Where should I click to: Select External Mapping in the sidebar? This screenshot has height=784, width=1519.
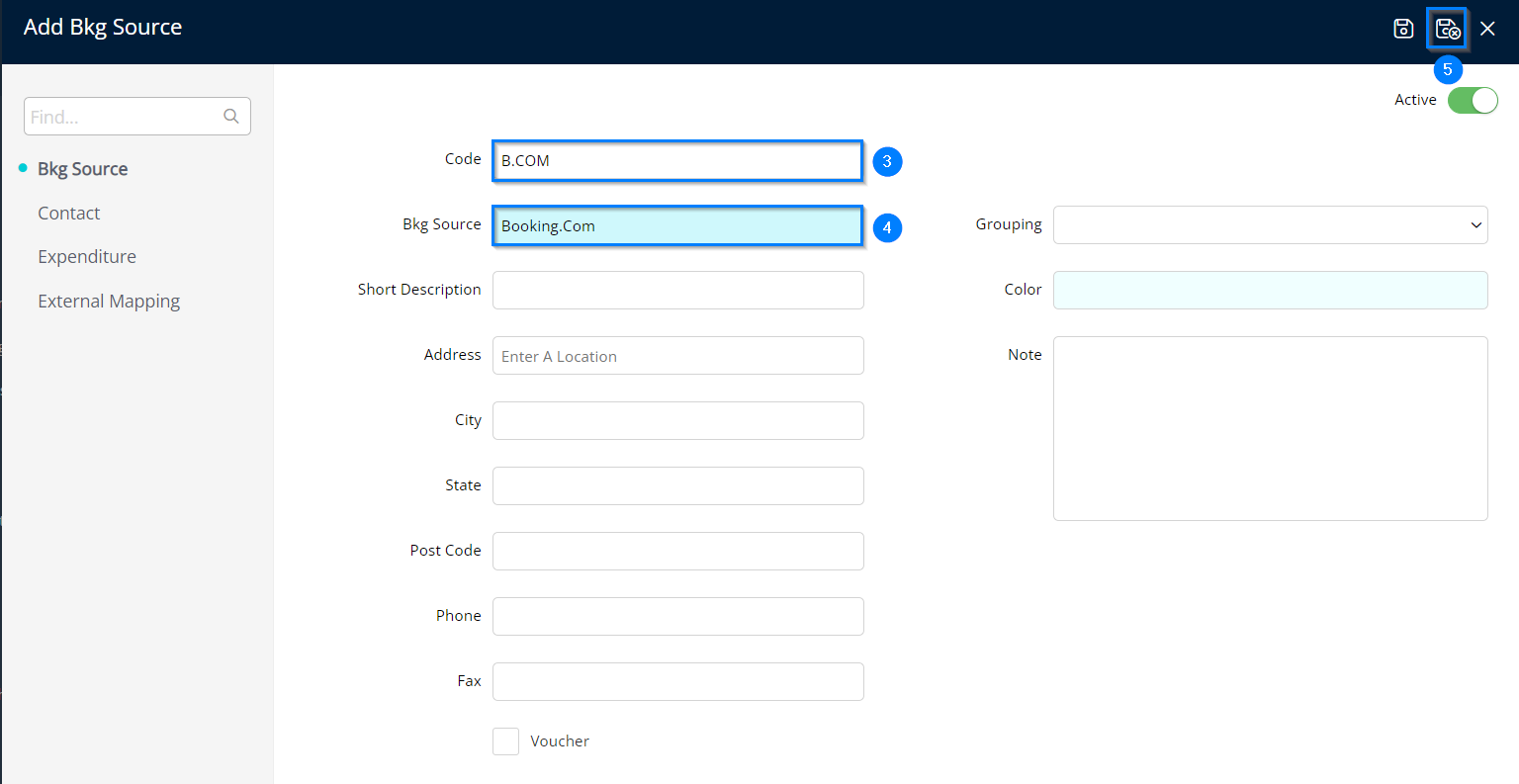click(109, 302)
